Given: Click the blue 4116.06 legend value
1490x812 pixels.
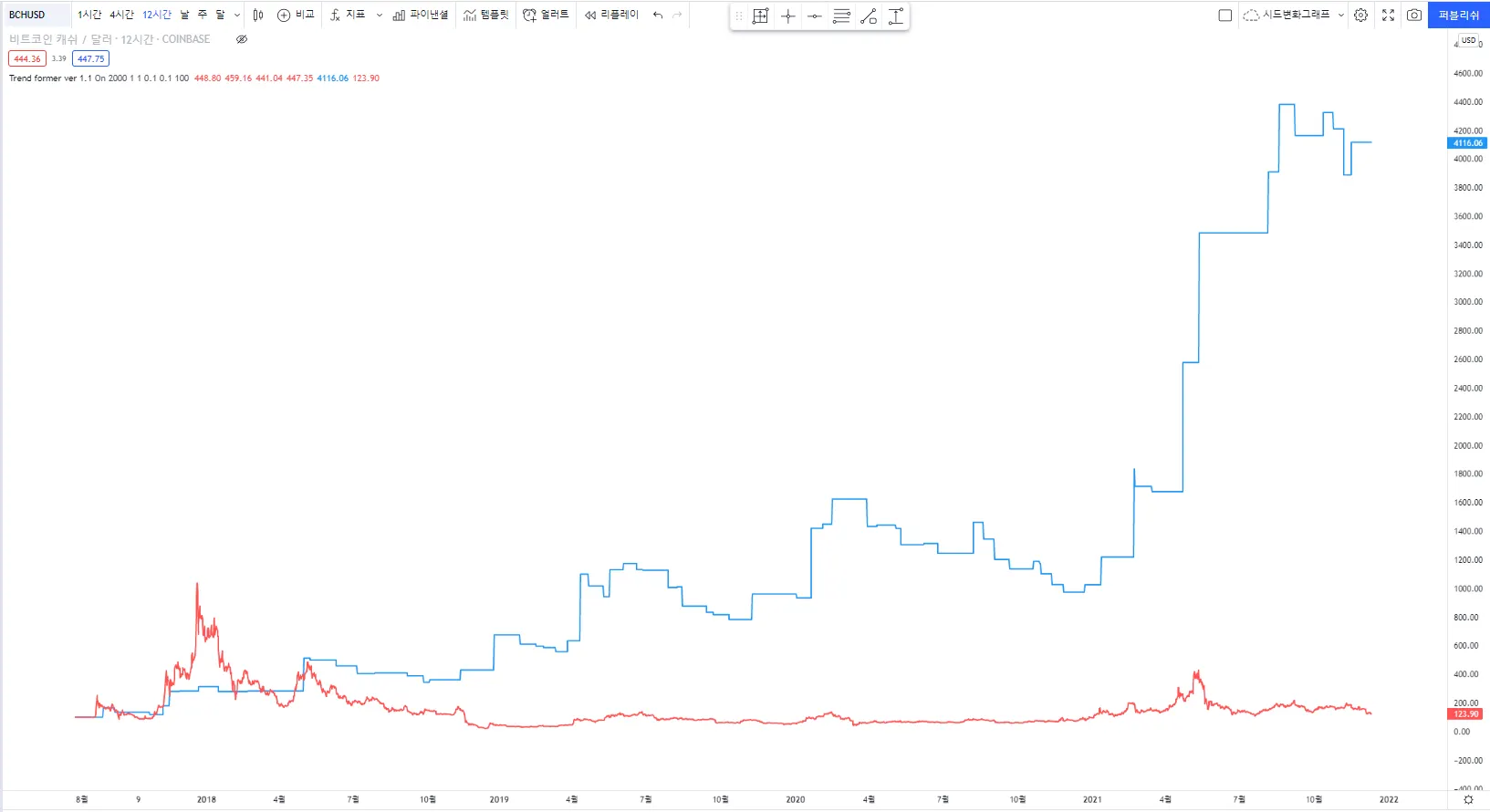Looking at the screenshot, I should pyautogui.click(x=333, y=78).
